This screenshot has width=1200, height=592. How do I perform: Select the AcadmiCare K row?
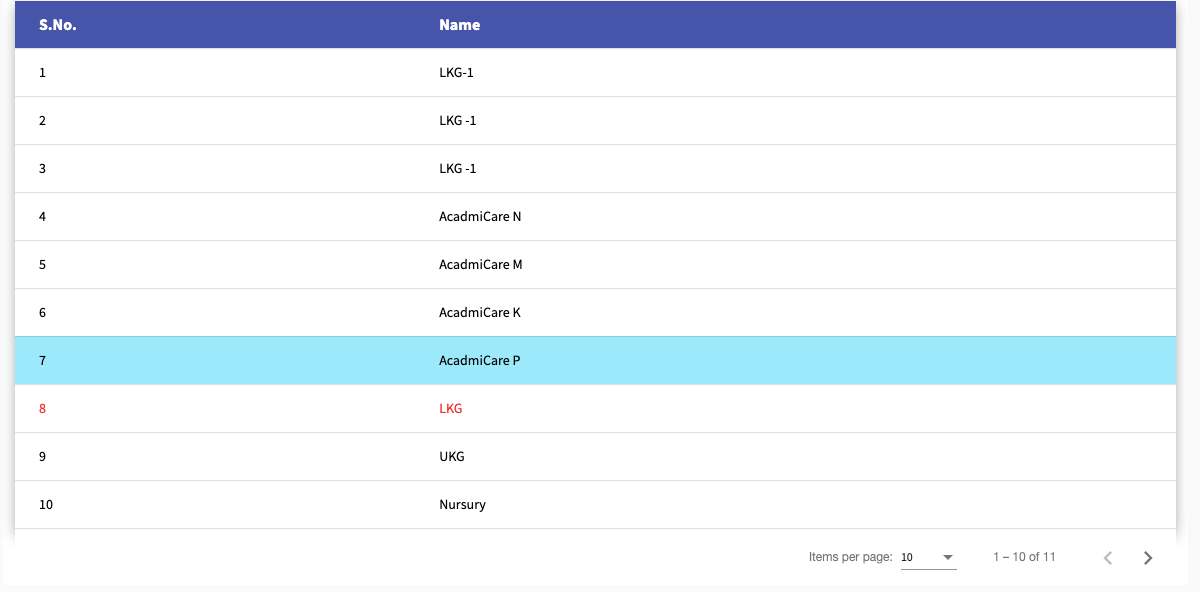(480, 312)
